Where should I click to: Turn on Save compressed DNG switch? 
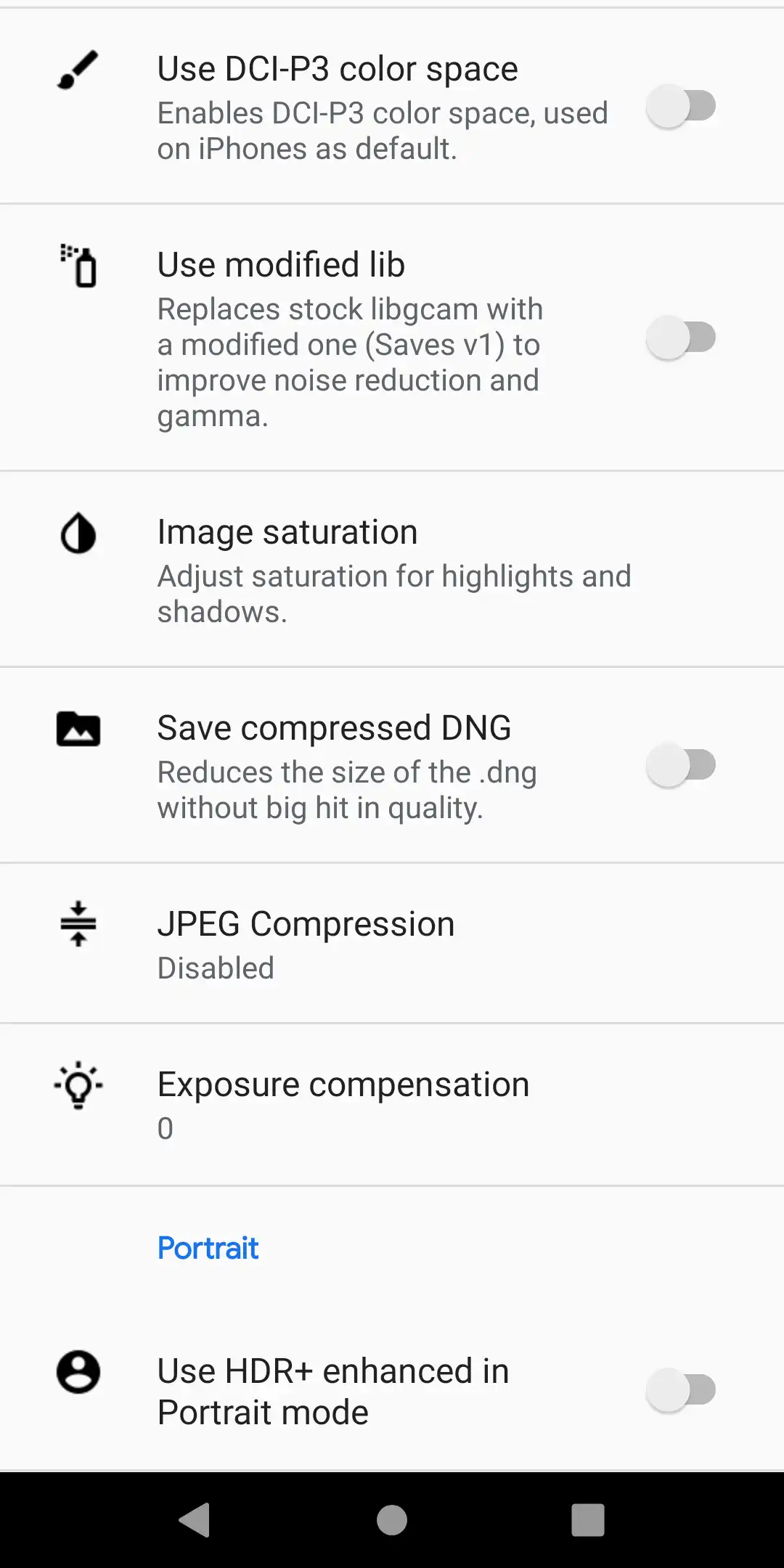(x=681, y=765)
